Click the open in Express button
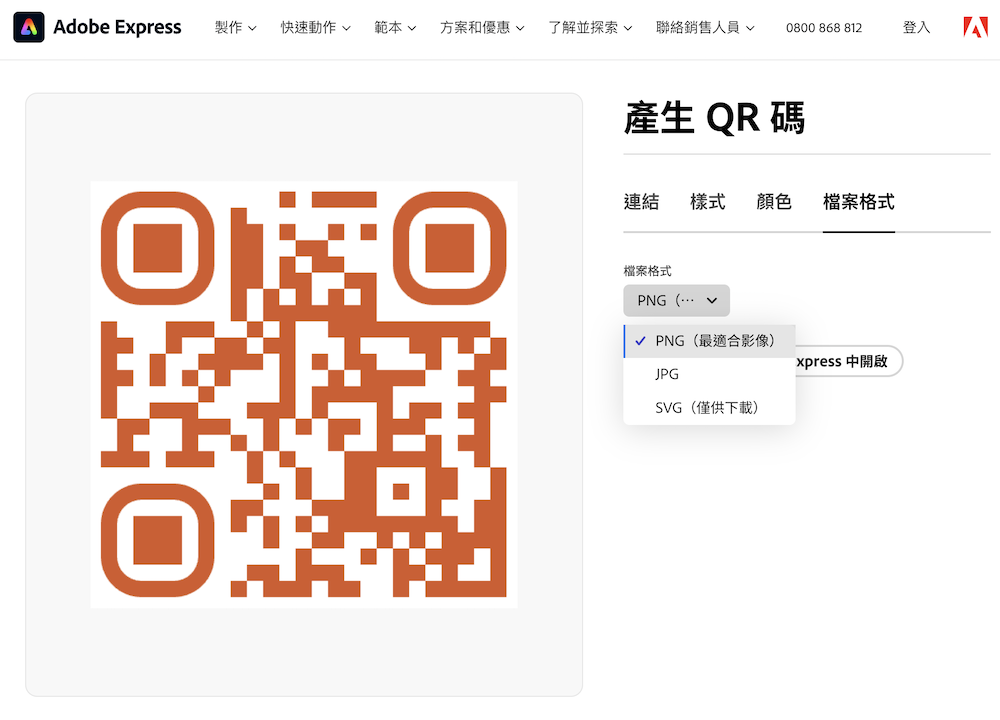Screen dimensions: 1000x720 (x=848, y=361)
